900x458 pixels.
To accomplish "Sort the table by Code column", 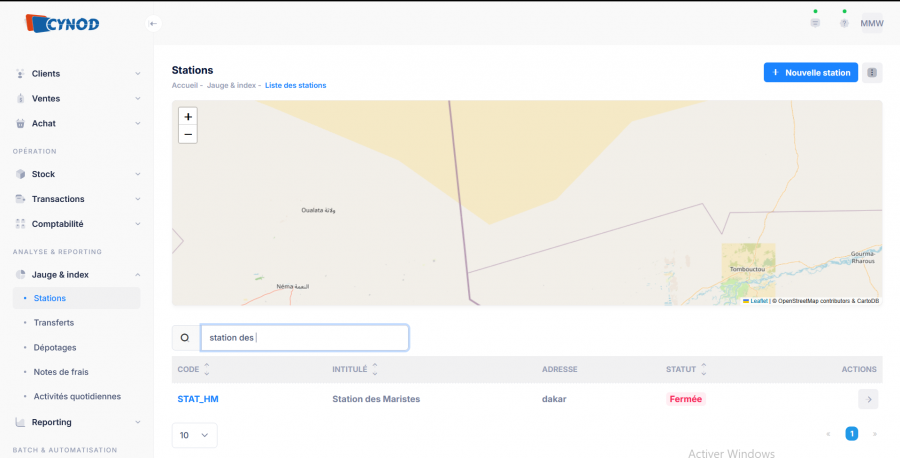I will [x=207, y=369].
